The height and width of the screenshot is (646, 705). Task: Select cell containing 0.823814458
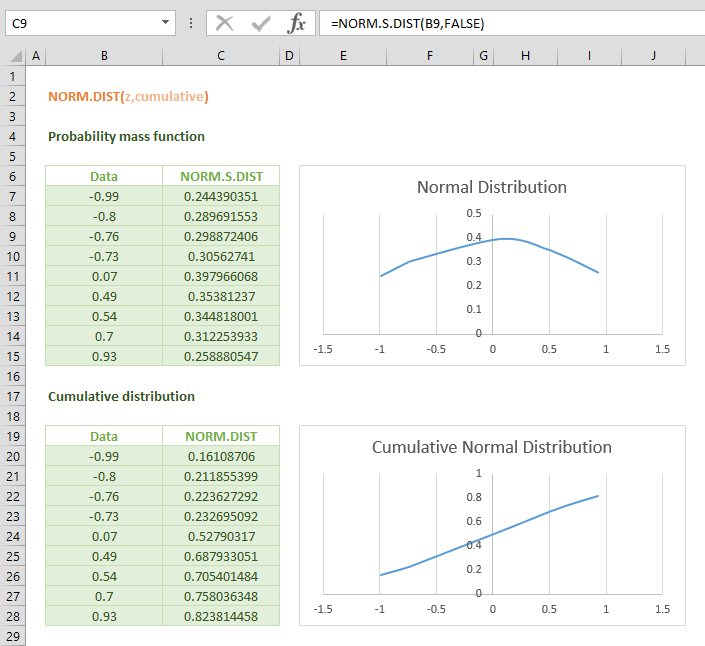[x=221, y=616]
